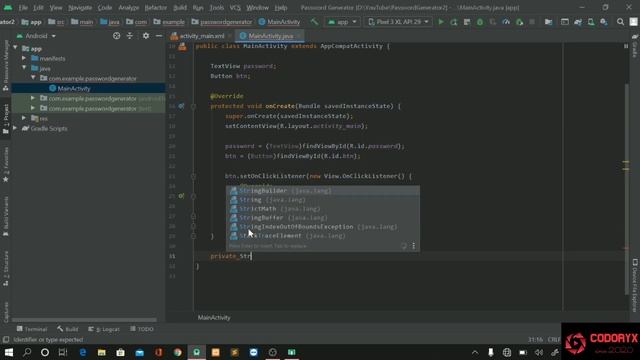640x360 pixels.
Task: Open Windows taskbar search
Action: (27, 352)
